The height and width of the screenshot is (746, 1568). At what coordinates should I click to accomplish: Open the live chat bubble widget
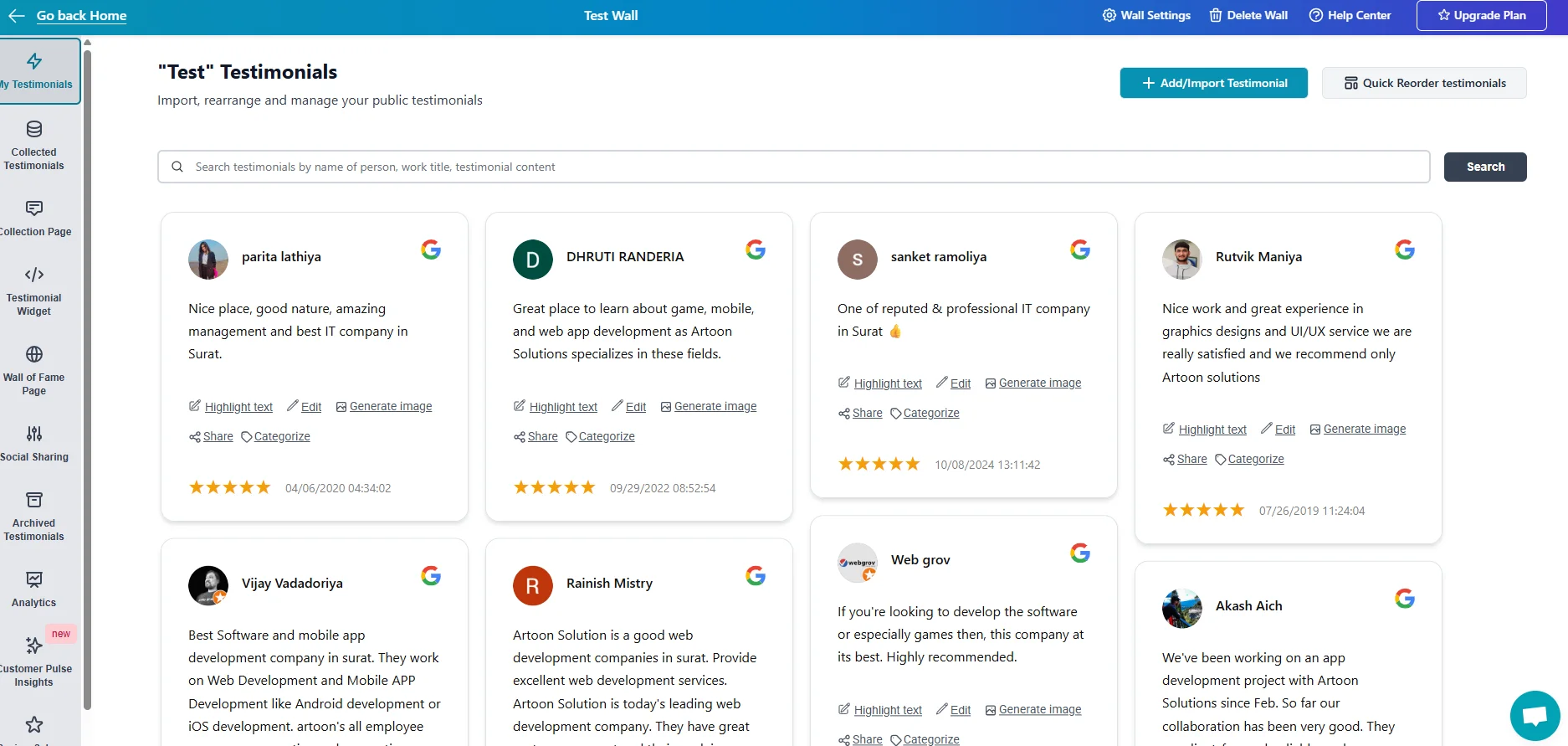coord(1535,716)
